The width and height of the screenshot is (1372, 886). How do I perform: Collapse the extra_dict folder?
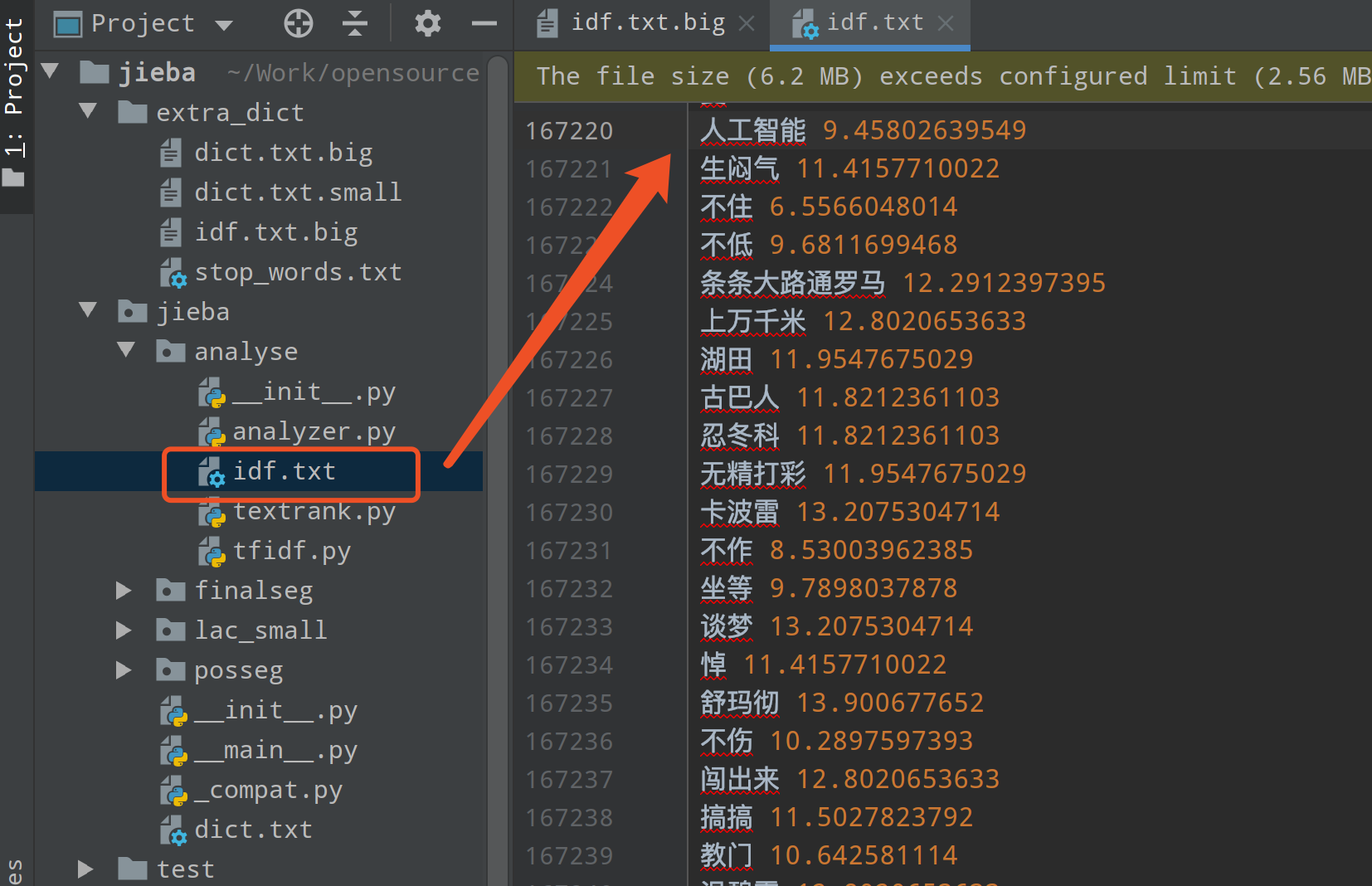click(88, 111)
